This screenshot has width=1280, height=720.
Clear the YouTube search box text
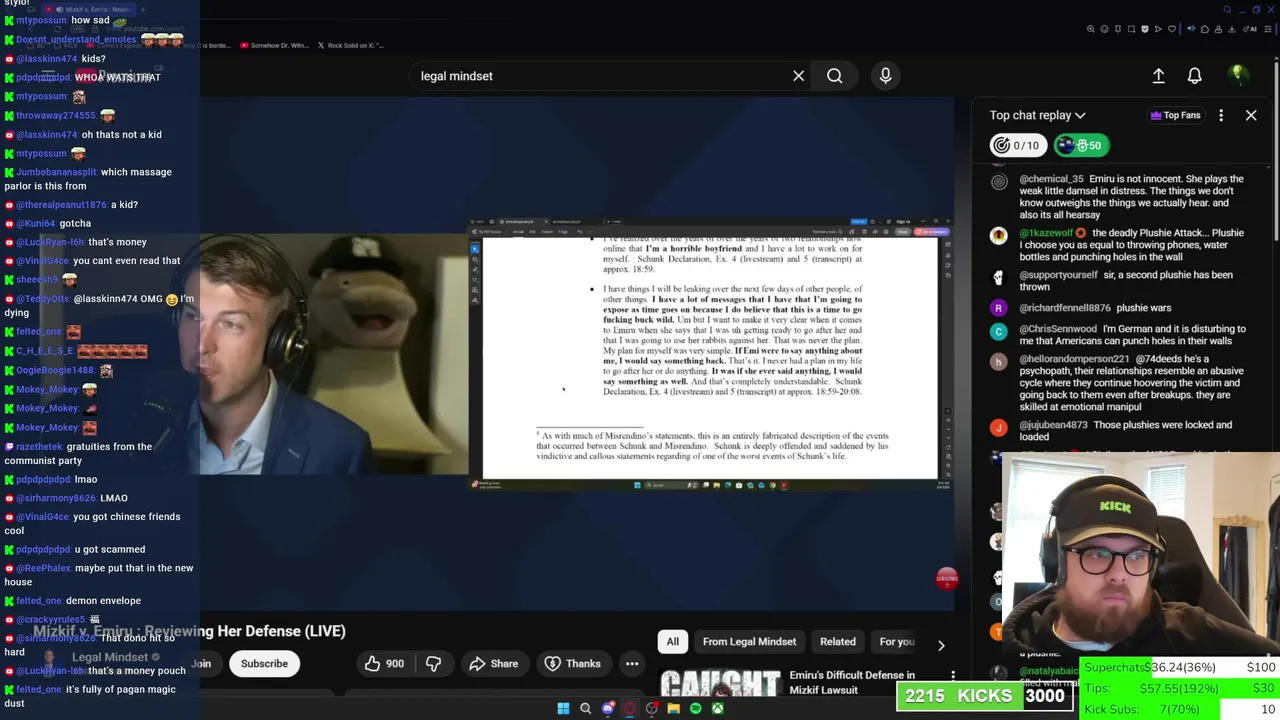pyautogui.click(x=798, y=76)
